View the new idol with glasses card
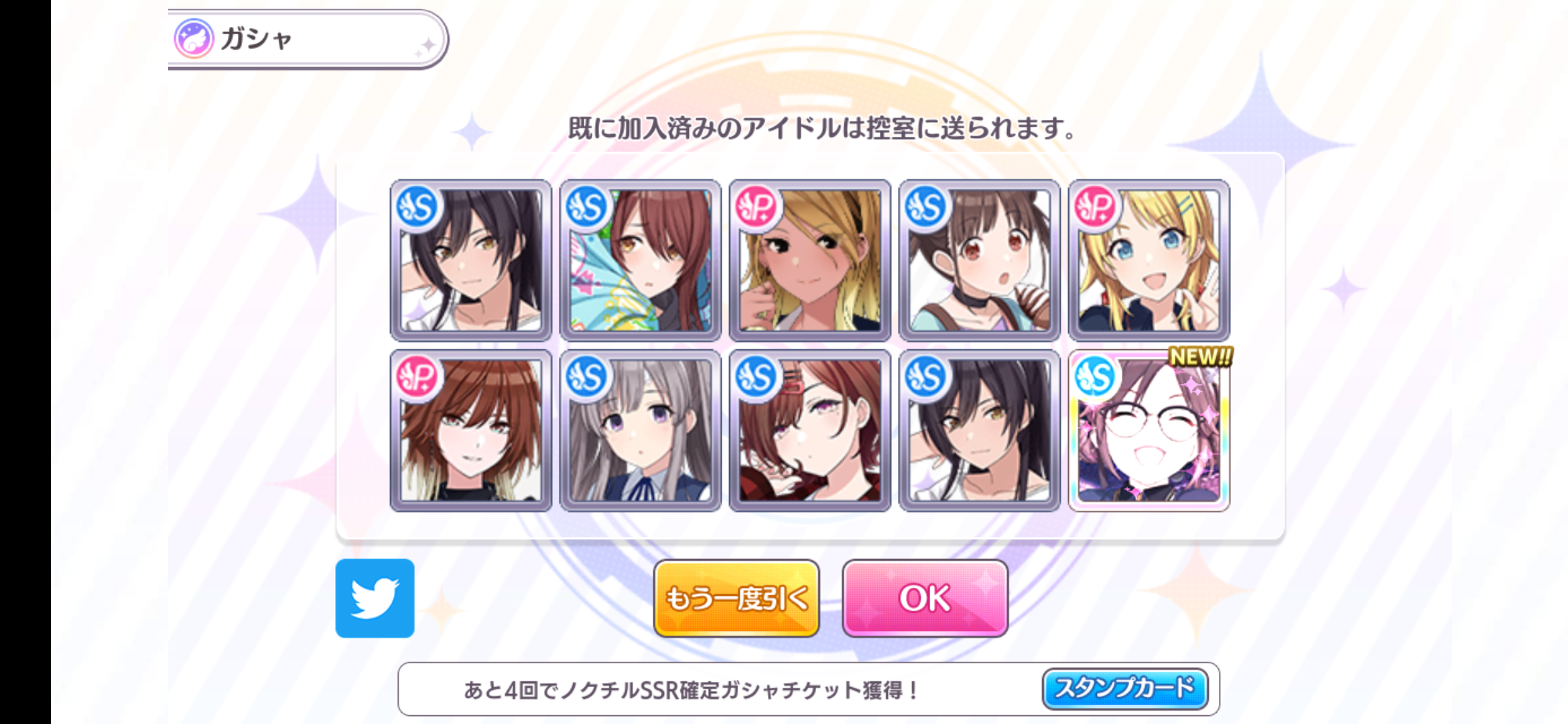The height and width of the screenshot is (724, 1568). [1149, 430]
